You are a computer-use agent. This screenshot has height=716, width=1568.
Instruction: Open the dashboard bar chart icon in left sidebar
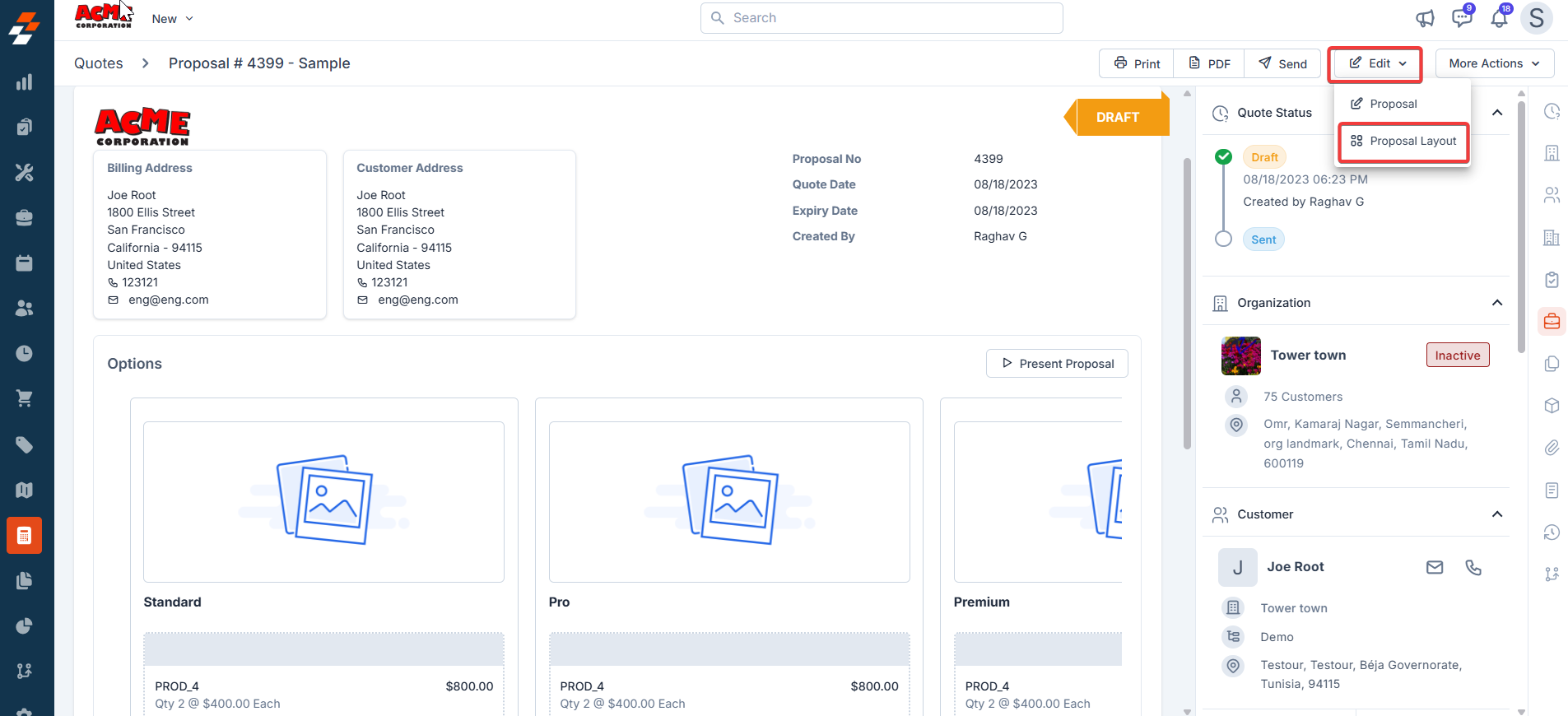tap(25, 82)
